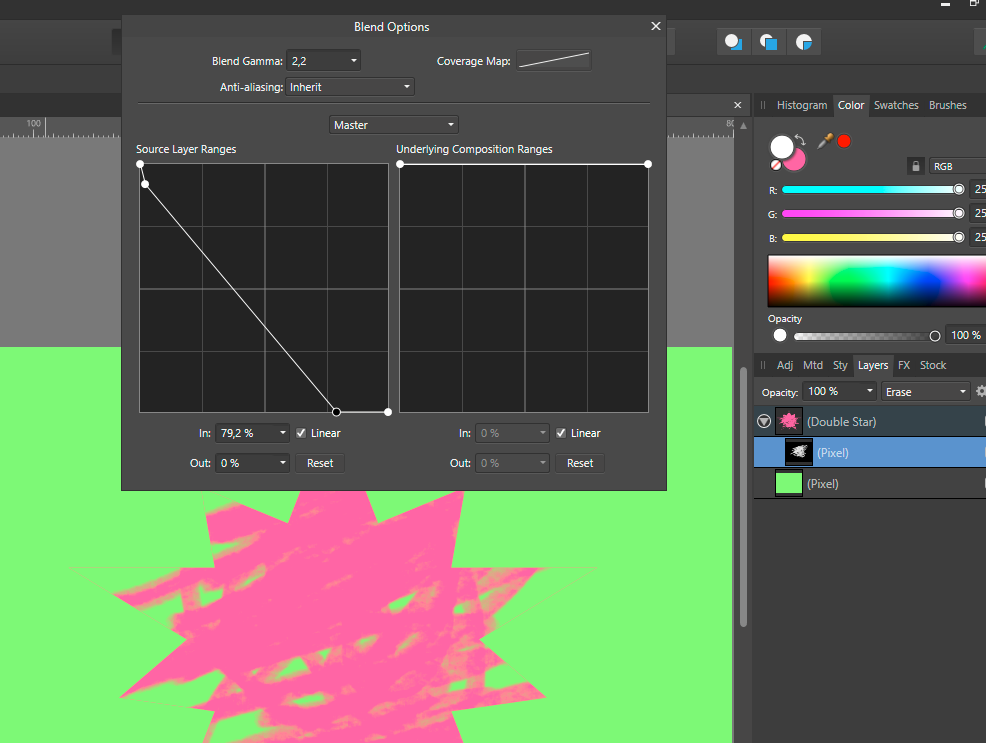Image resolution: width=986 pixels, height=743 pixels.
Task: Reset the Underlying Composition Ranges curve
Action: 580,463
